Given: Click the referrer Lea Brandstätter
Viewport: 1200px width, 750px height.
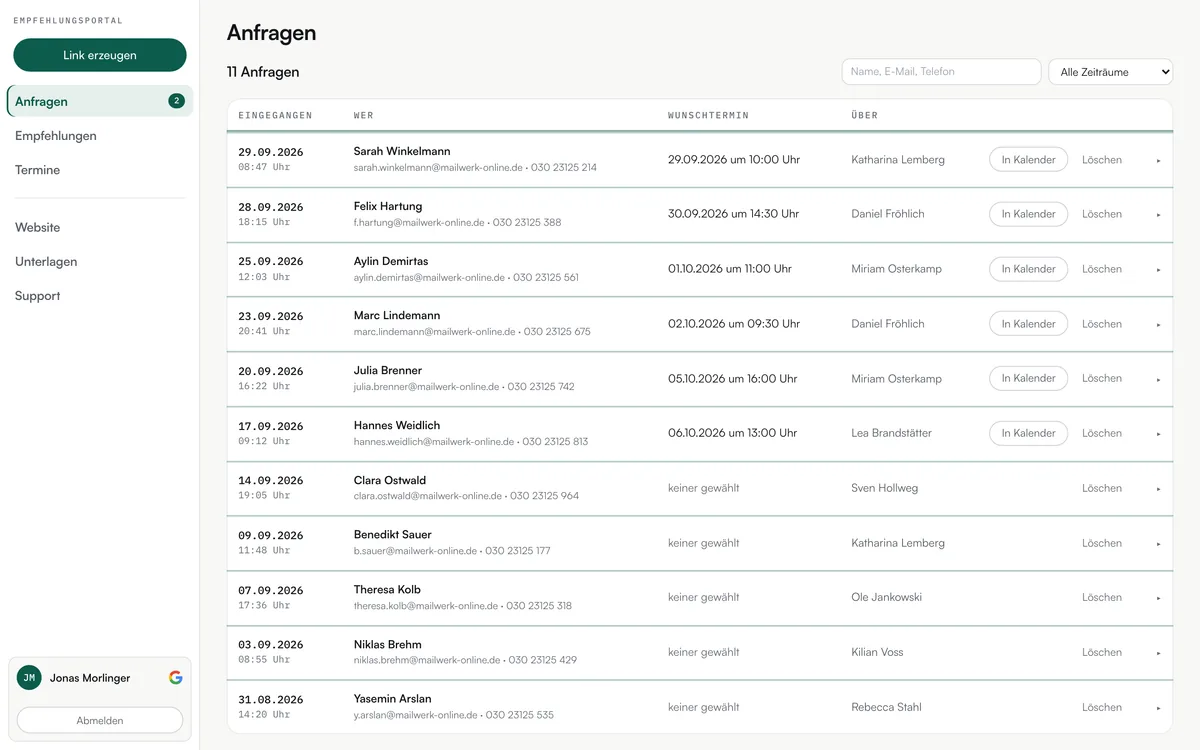Looking at the screenshot, I should pos(891,433).
